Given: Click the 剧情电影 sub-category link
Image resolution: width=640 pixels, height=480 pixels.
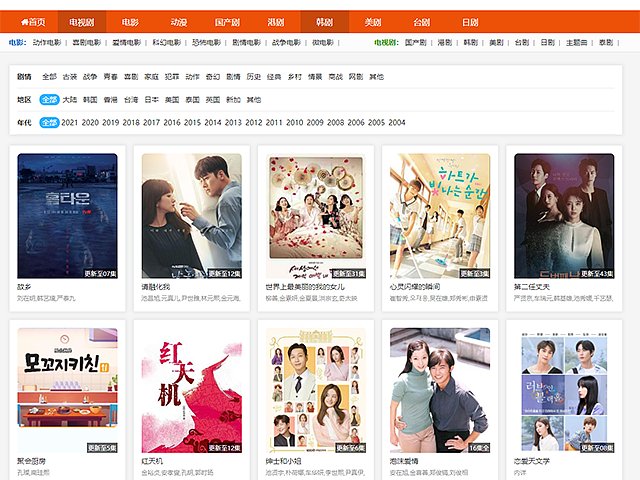Looking at the screenshot, I should coord(247,42).
